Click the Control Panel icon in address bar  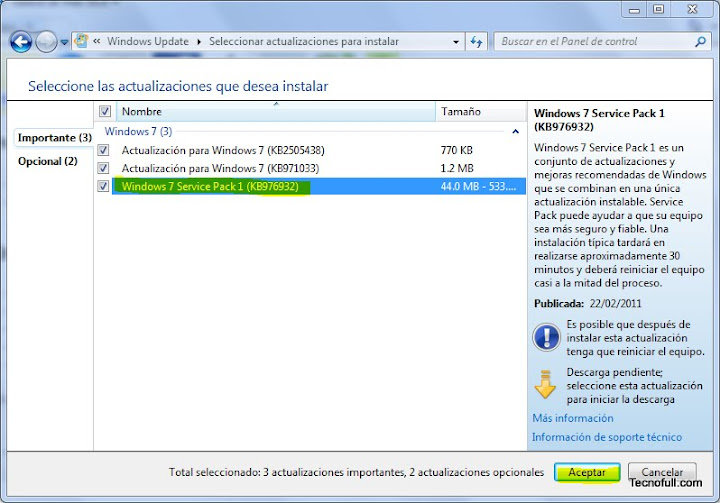(x=81, y=41)
